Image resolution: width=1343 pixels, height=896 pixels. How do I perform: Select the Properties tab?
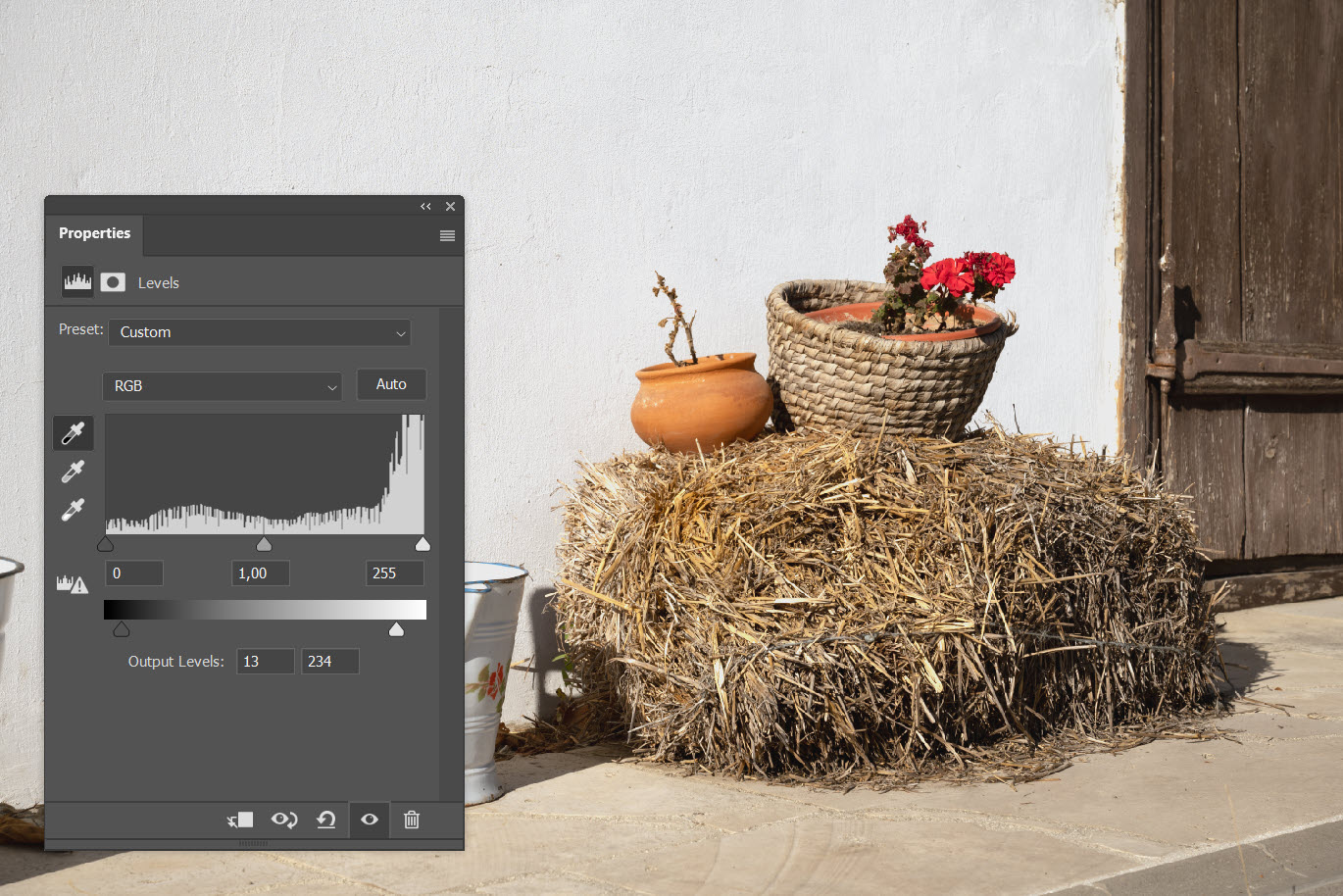tap(94, 233)
